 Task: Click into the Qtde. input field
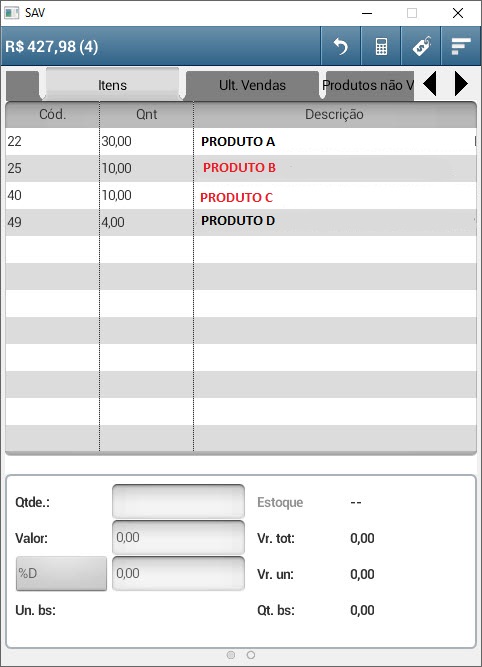[x=178, y=501]
